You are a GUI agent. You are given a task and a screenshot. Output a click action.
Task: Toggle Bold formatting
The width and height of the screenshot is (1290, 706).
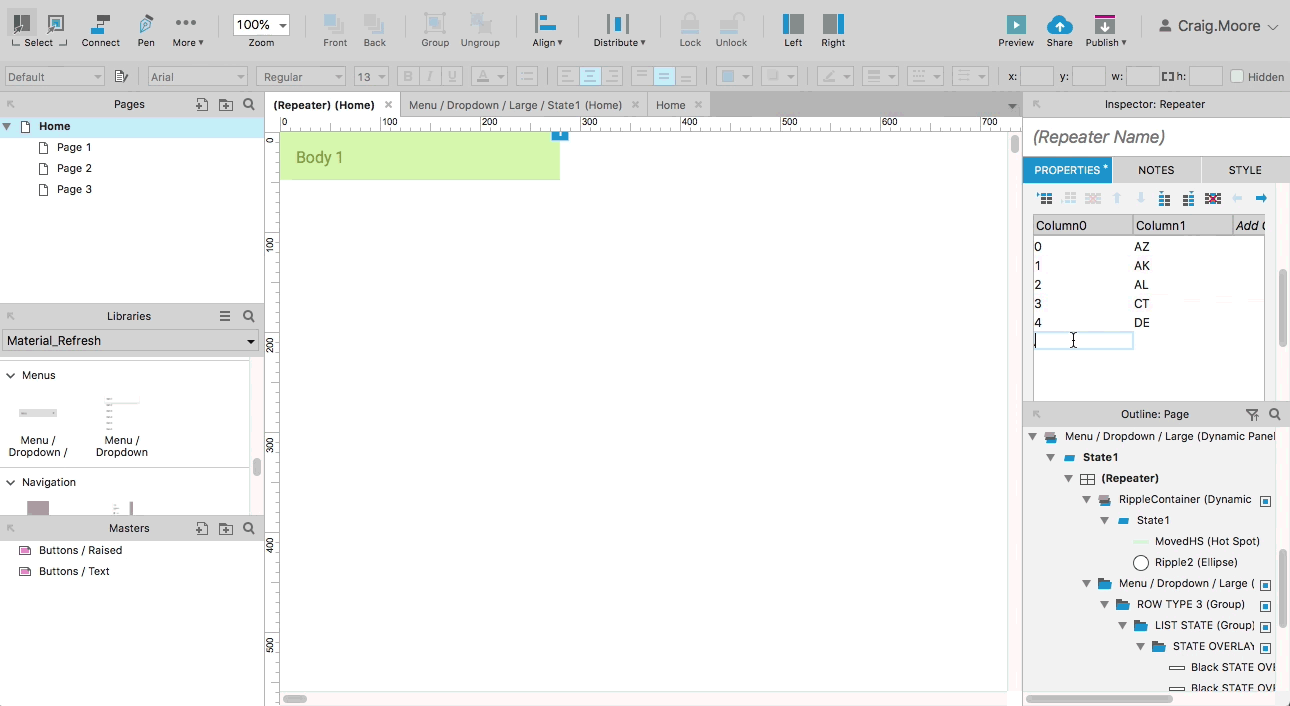click(x=407, y=77)
